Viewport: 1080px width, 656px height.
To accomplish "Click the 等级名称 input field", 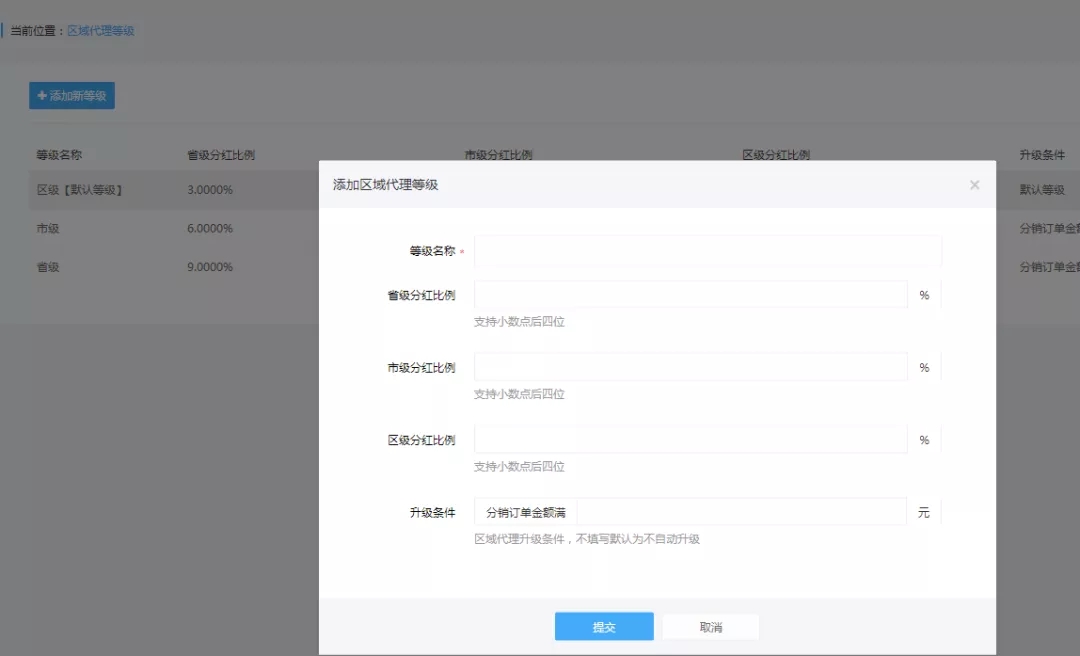I will tap(707, 251).
